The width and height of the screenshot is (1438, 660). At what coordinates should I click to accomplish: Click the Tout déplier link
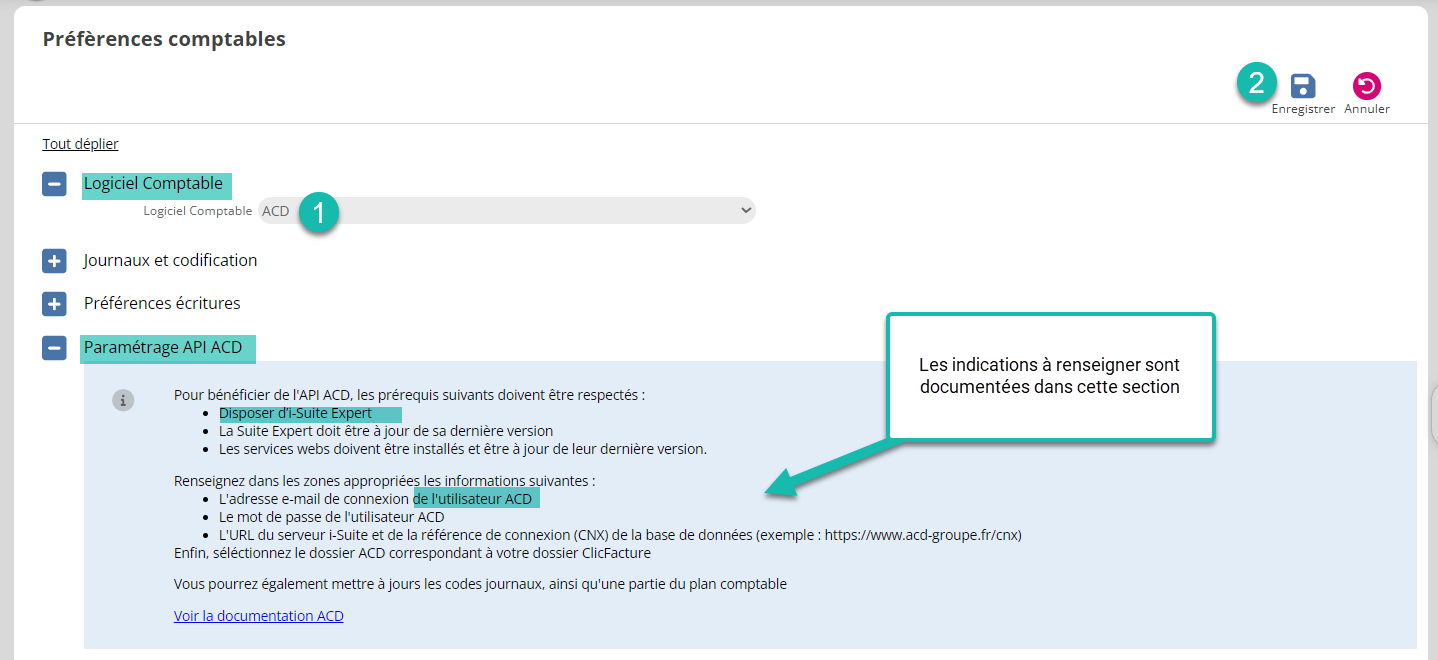pos(80,144)
